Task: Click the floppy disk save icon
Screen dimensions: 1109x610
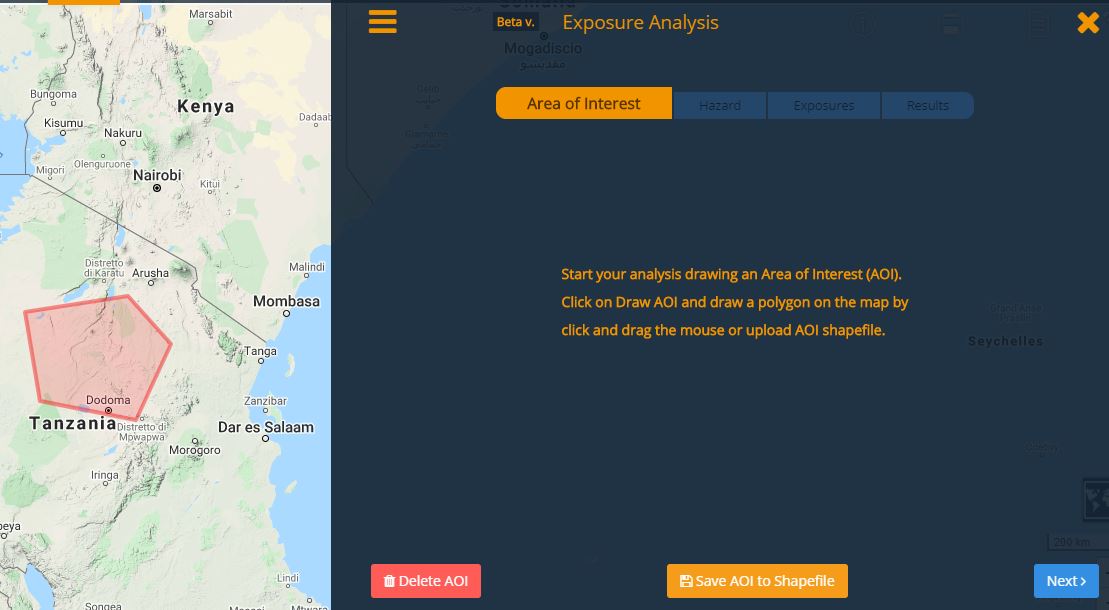Action: coord(686,581)
